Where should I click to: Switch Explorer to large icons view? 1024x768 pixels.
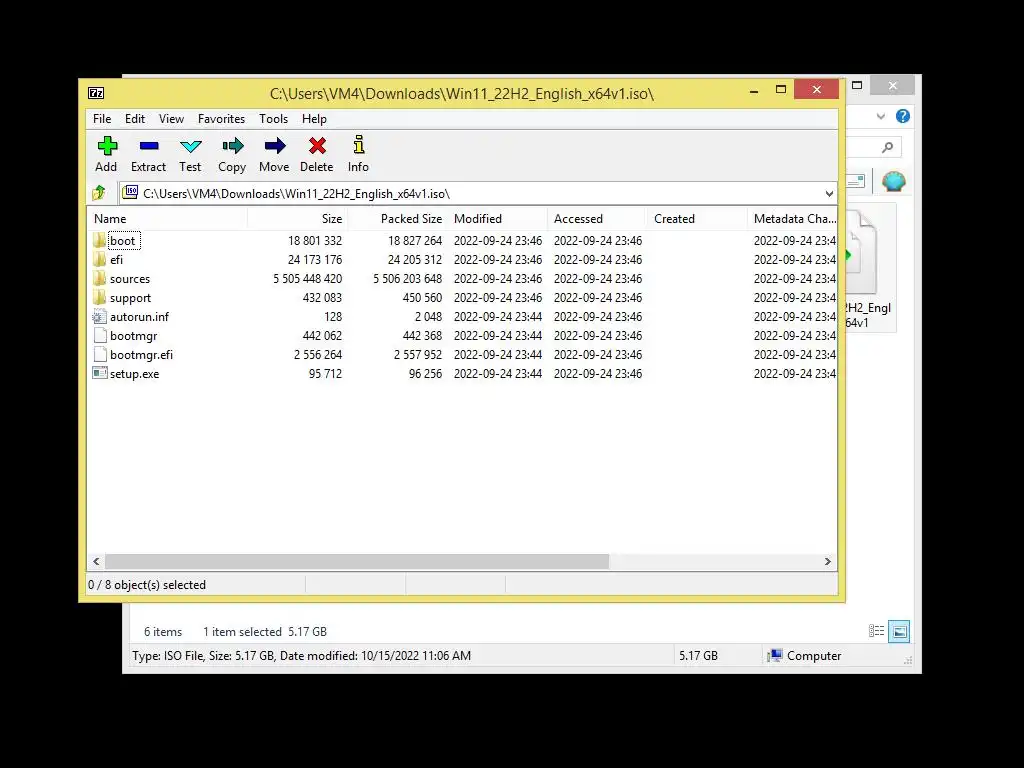899,631
